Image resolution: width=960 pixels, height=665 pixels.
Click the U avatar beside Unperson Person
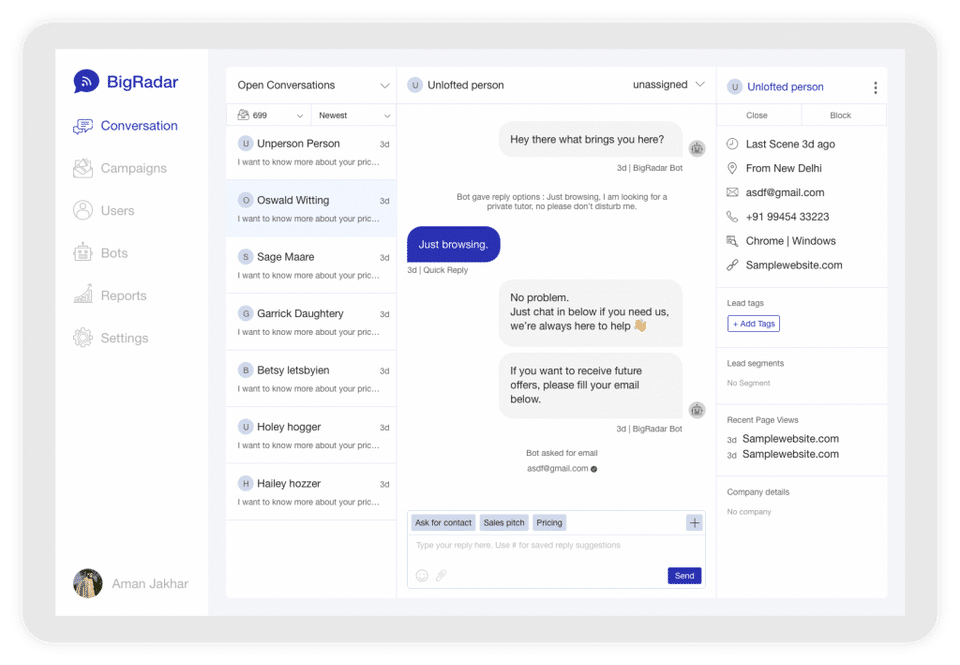(246, 143)
